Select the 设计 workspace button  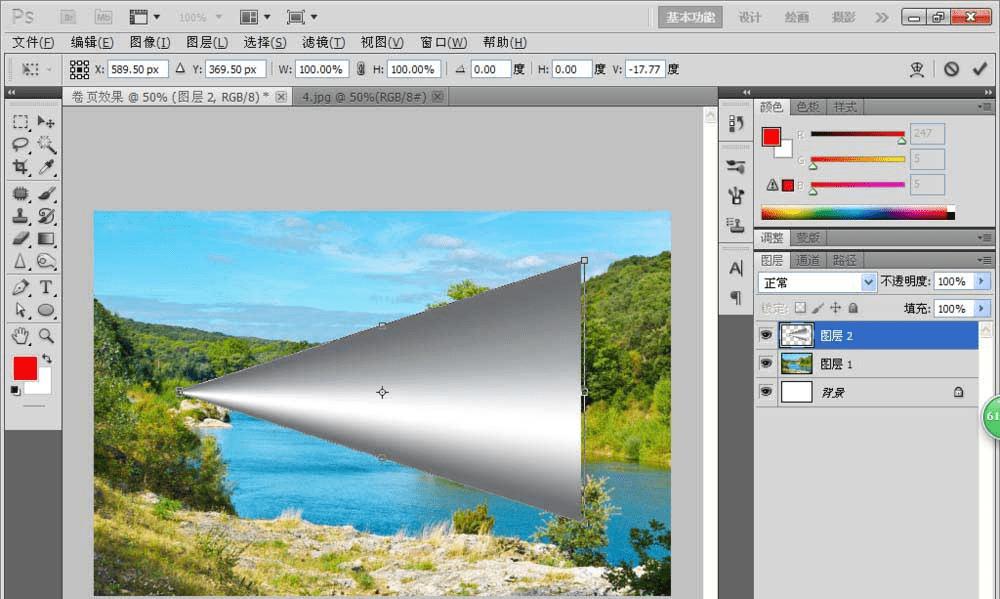[x=750, y=17]
